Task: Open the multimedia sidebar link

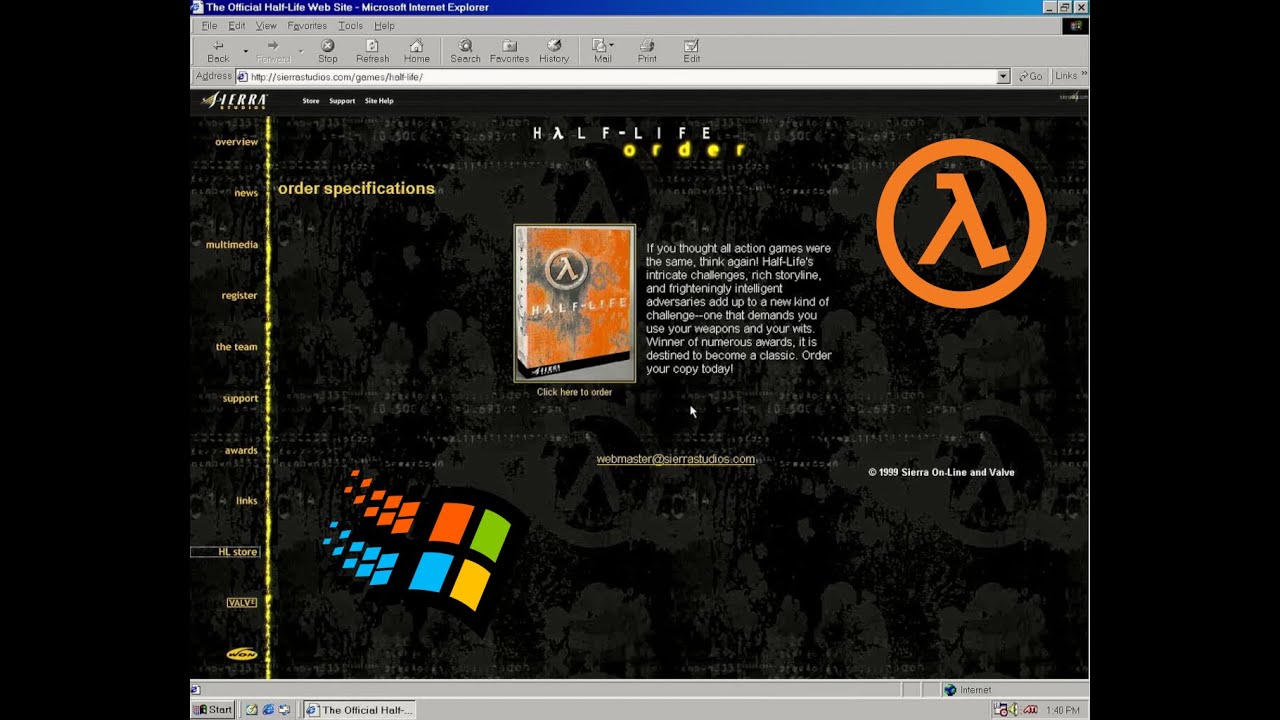Action: click(x=232, y=245)
